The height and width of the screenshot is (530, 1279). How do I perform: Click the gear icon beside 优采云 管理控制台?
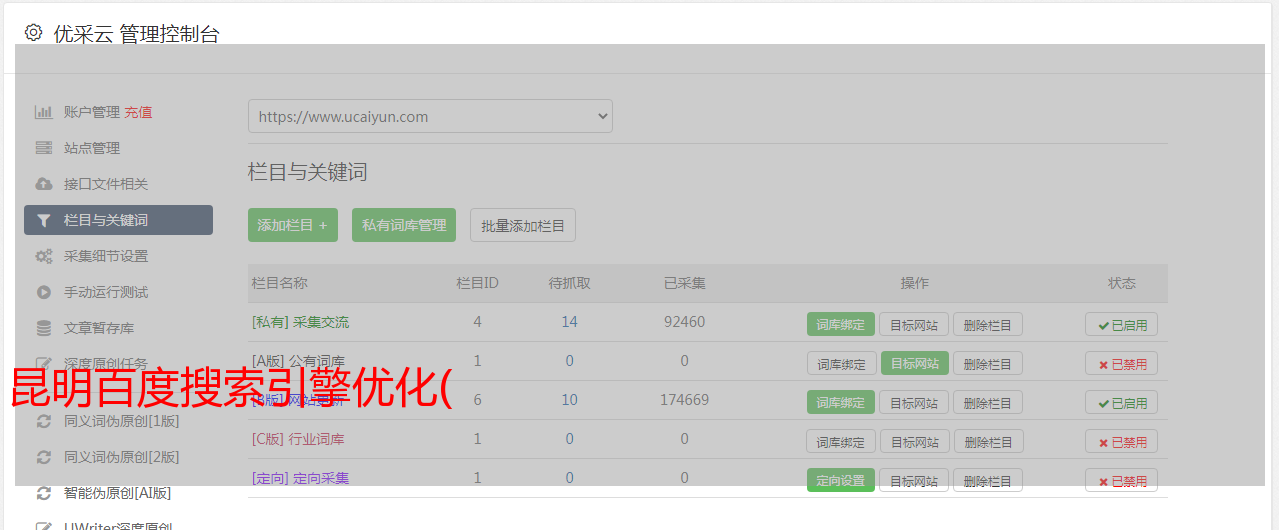point(33,33)
